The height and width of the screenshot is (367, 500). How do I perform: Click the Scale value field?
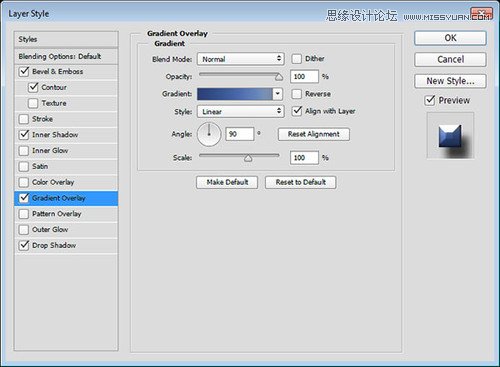tap(304, 158)
